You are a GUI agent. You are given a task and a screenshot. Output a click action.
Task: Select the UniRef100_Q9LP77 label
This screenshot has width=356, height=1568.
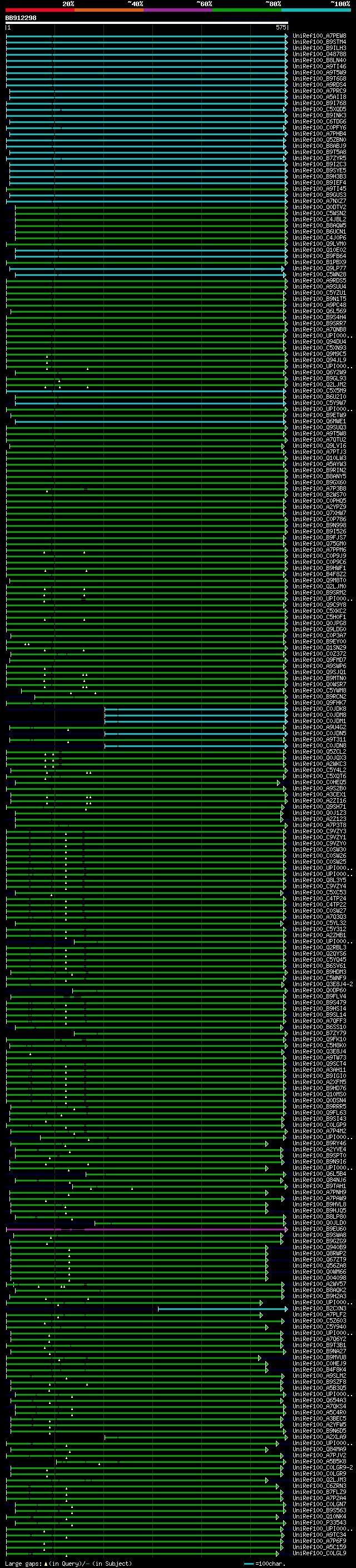pos(319,269)
